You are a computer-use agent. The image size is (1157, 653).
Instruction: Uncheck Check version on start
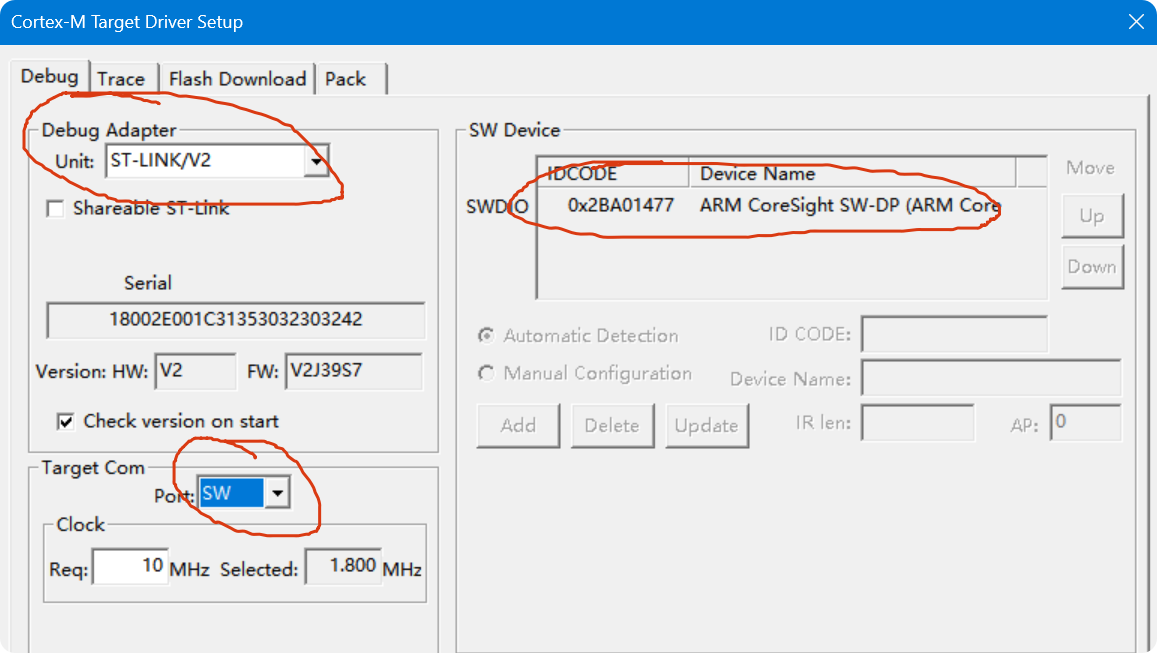click(65, 421)
